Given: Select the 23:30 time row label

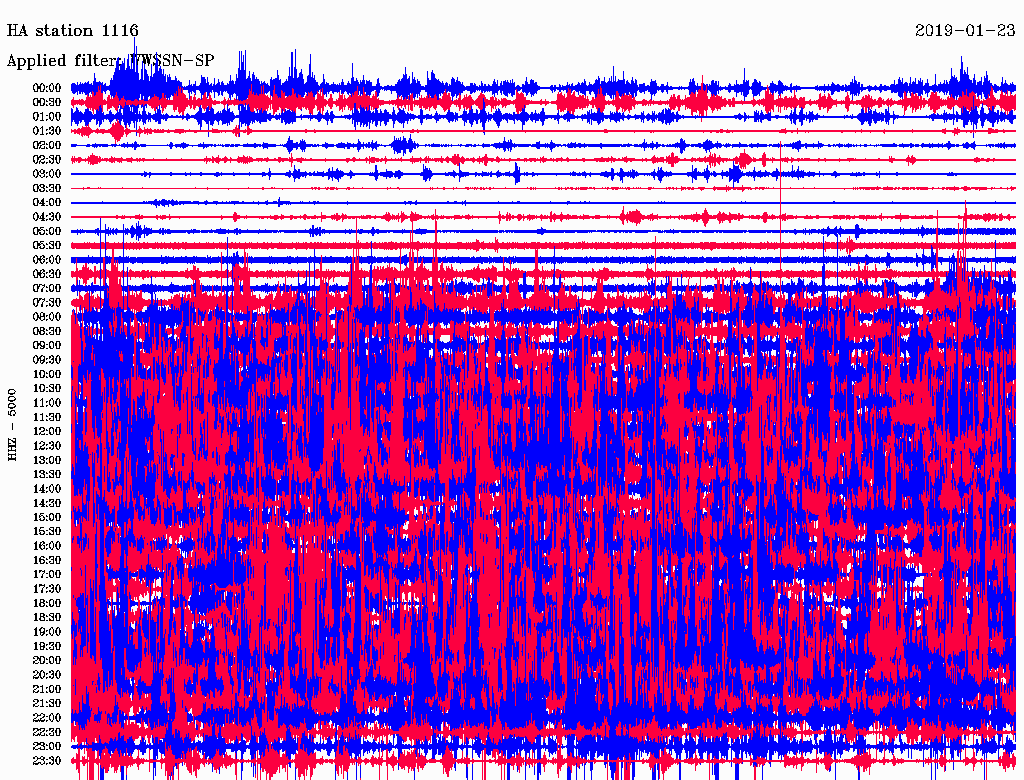Looking at the screenshot, I should [x=47, y=761].
